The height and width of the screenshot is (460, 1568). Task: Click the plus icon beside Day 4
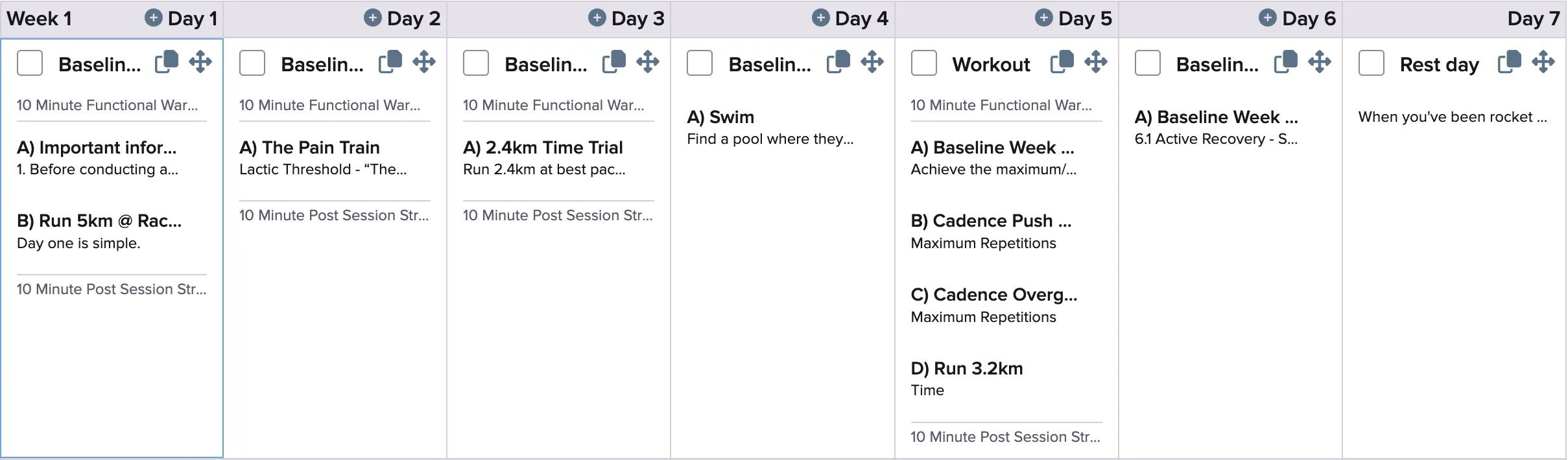coord(820,17)
